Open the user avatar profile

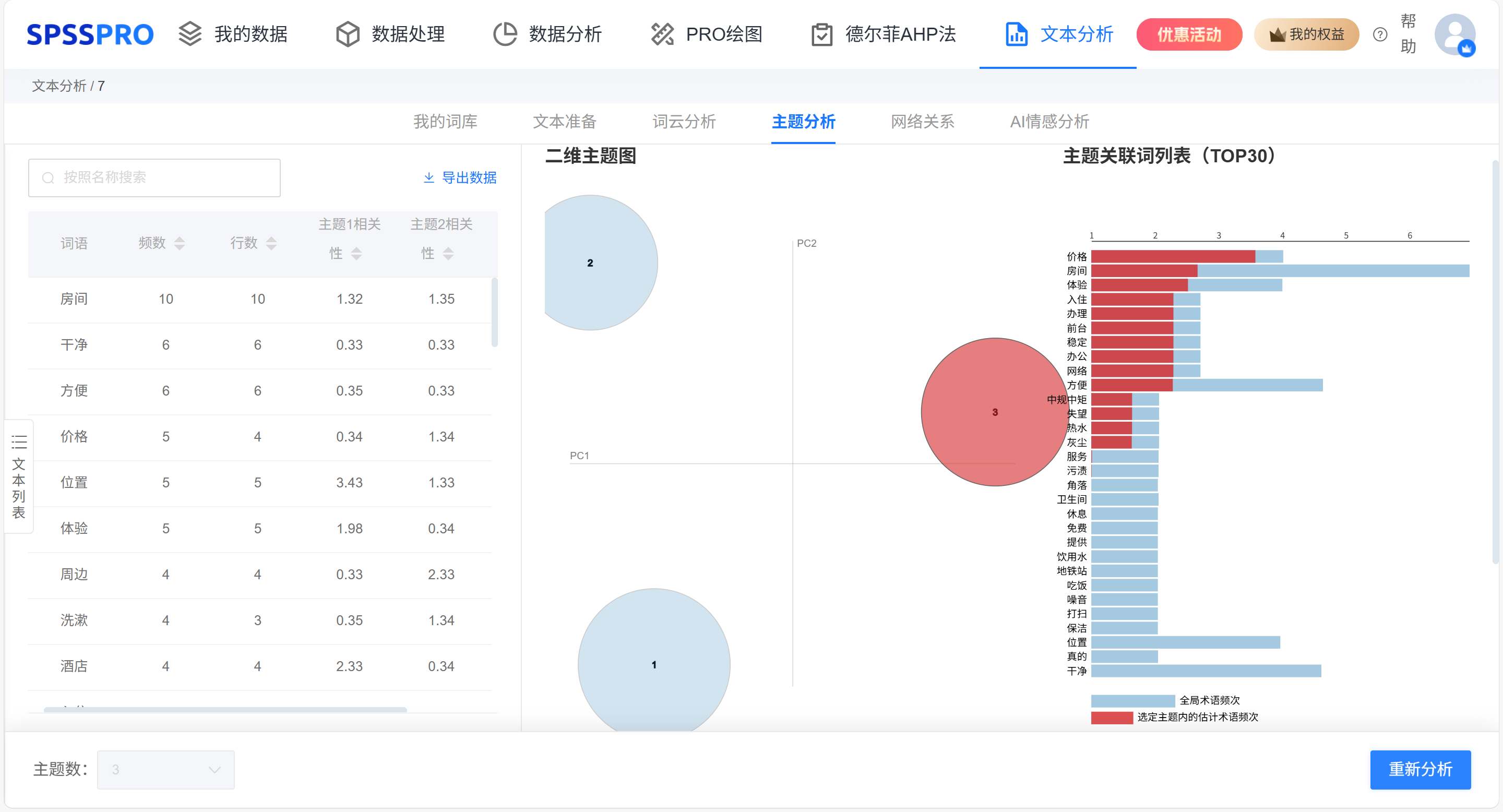pos(1454,34)
